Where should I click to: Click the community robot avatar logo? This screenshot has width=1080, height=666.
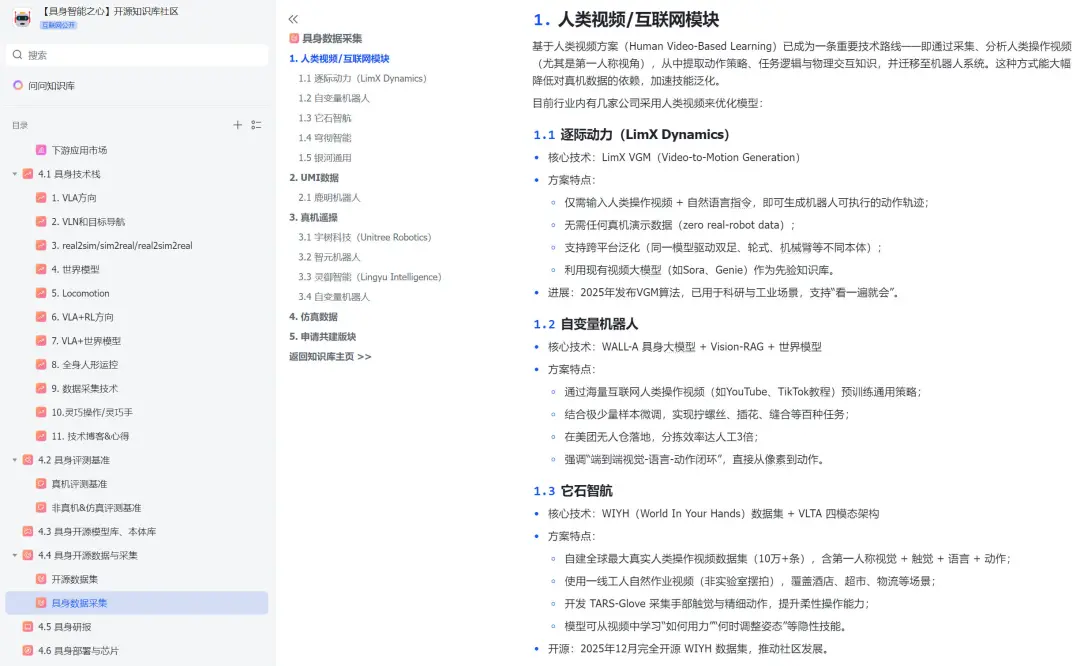(x=22, y=18)
